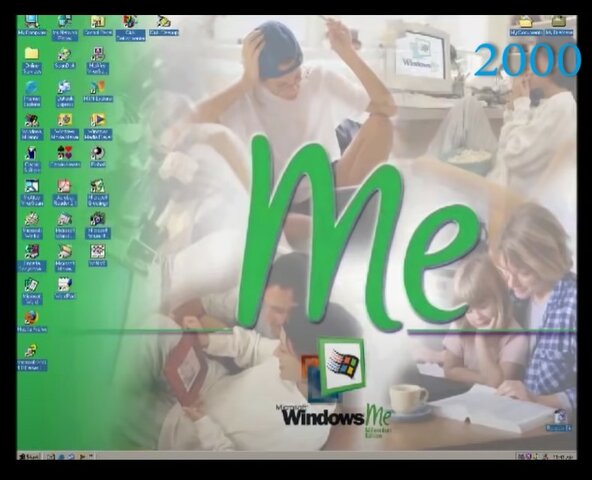Click the clock in the system tray
The width and height of the screenshot is (592, 480).
coord(563,457)
